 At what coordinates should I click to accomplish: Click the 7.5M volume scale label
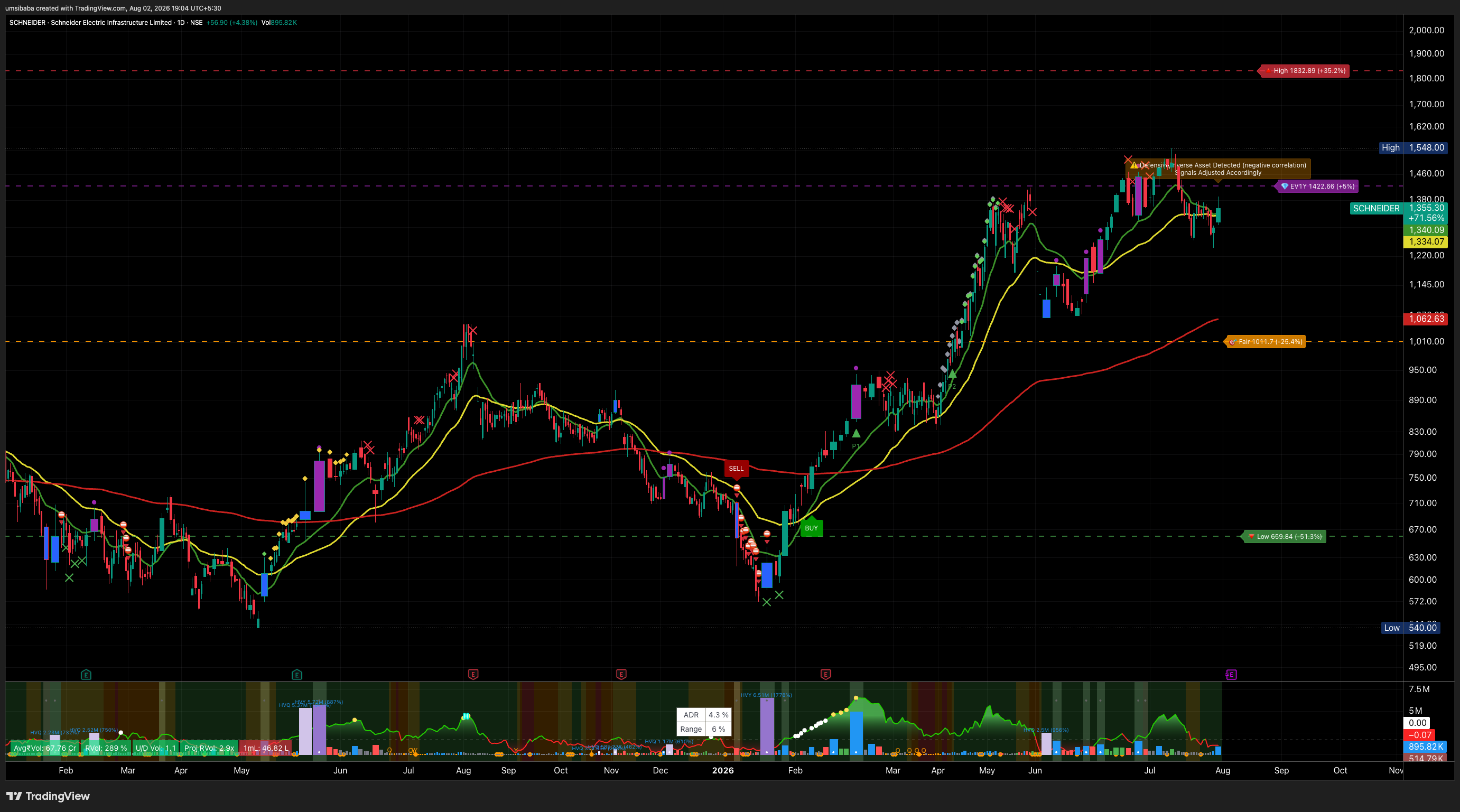pyautogui.click(x=1419, y=689)
